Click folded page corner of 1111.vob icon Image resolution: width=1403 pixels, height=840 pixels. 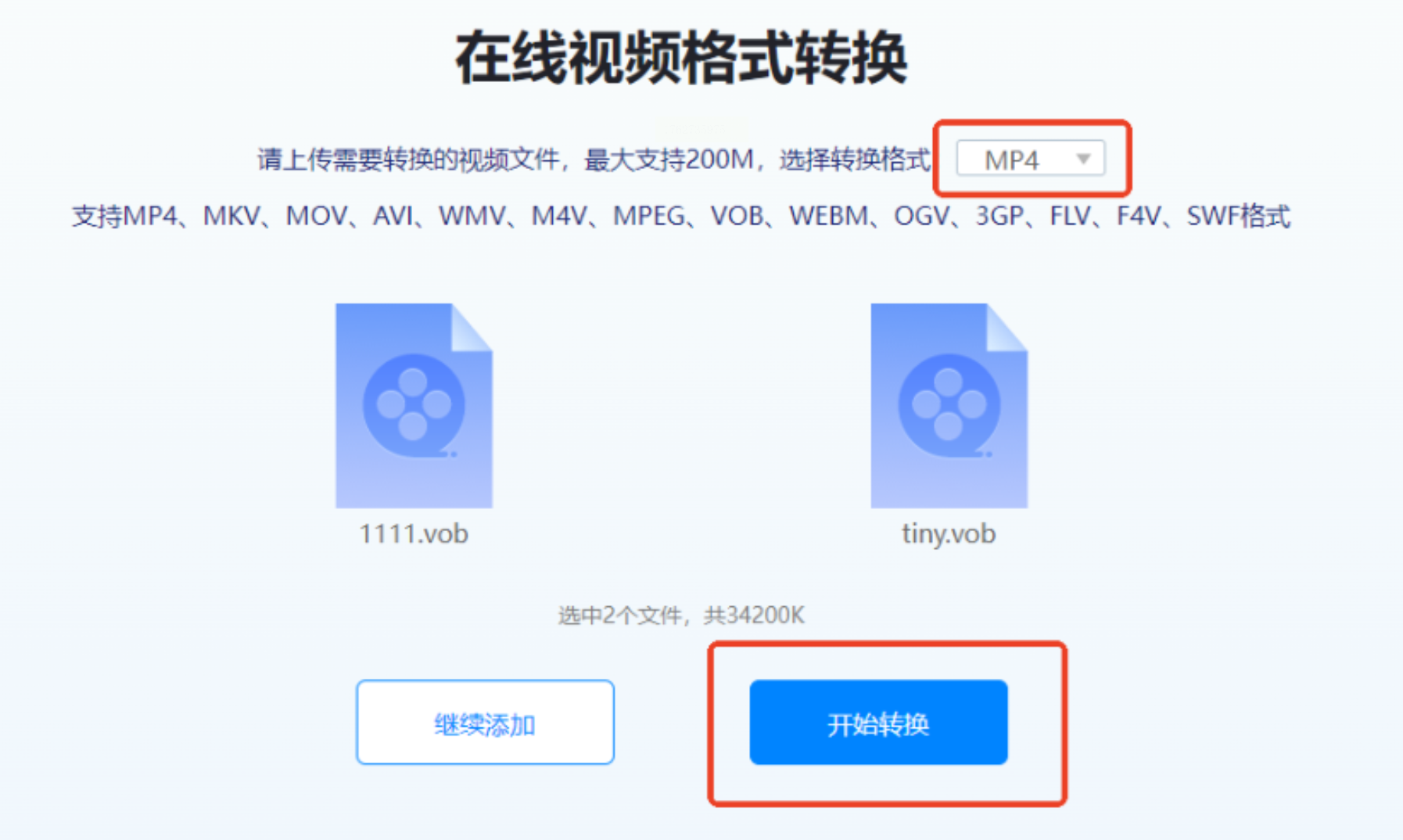pyautogui.click(x=472, y=327)
